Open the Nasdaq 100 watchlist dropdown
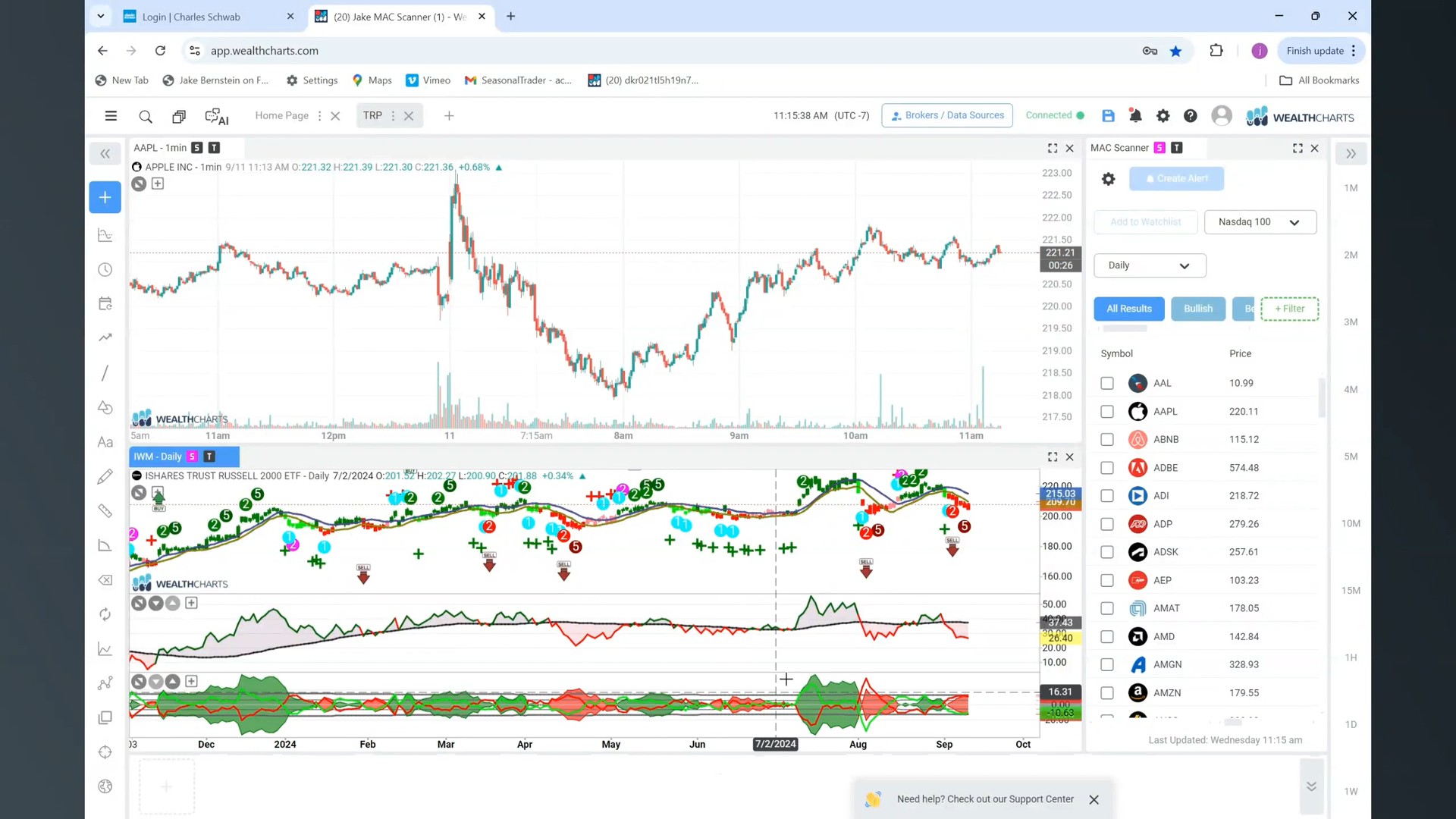The height and width of the screenshot is (819, 1456). (1260, 222)
